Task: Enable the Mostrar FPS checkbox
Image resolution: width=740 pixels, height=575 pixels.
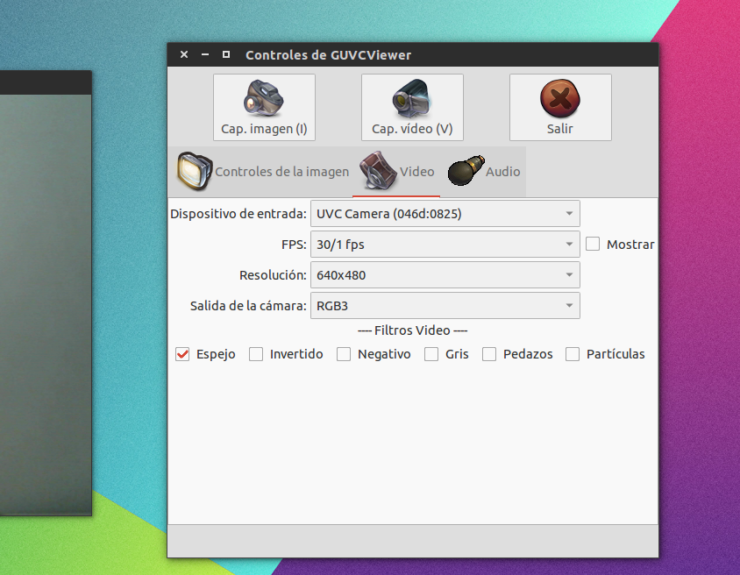Action: click(593, 244)
